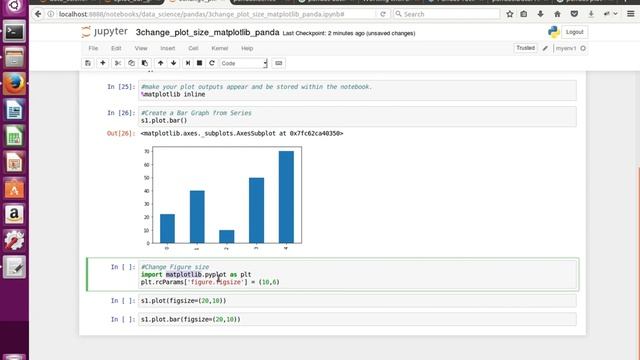
Task: Move the selected cell down
Action: point(173,63)
